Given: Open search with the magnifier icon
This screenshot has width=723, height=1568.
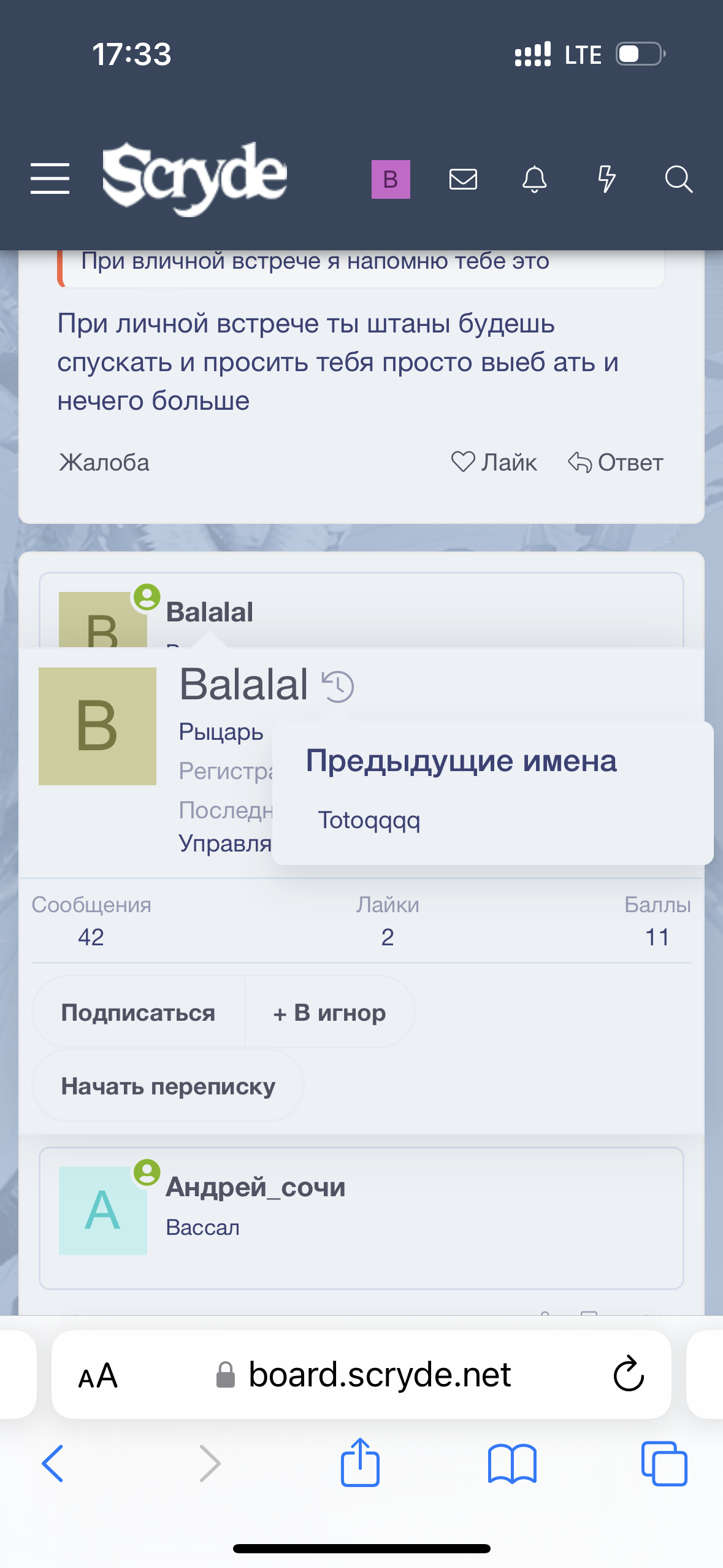Looking at the screenshot, I should click(678, 179).
